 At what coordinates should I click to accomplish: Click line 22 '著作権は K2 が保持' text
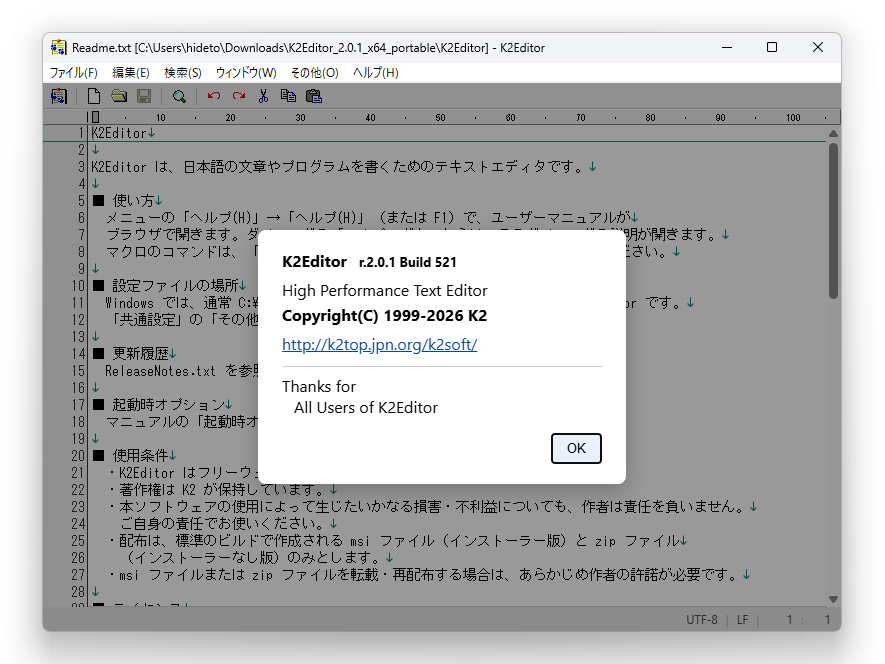point(221,490)
